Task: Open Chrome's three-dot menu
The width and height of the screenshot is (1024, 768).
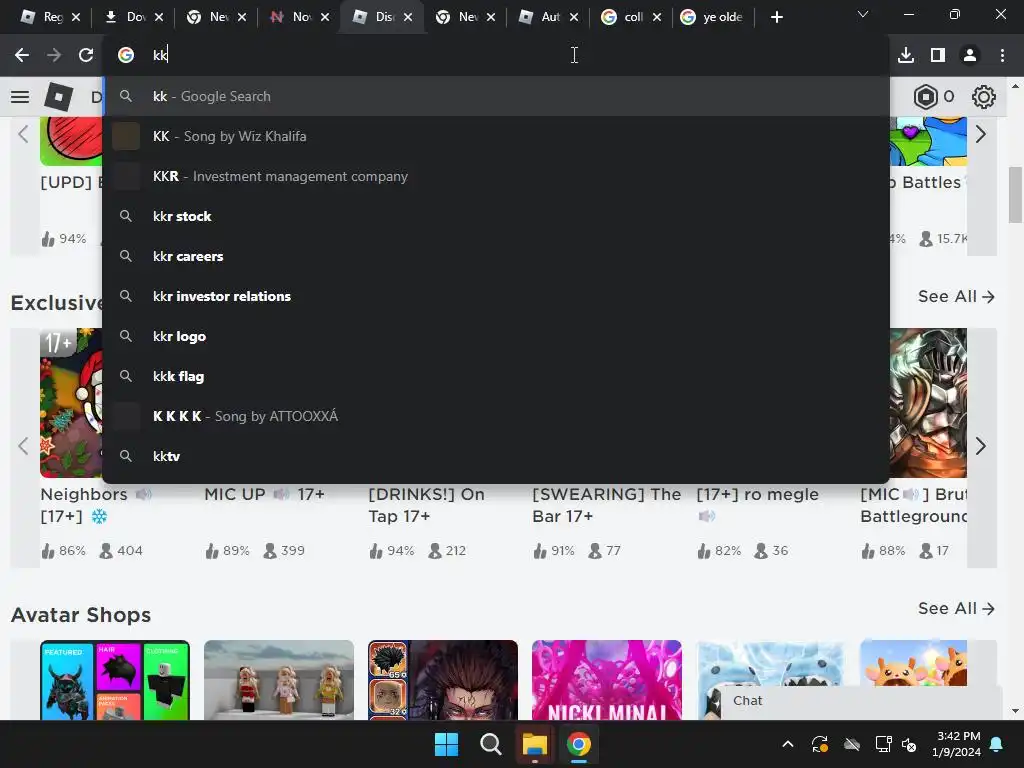Action: tap(1002, 56)
